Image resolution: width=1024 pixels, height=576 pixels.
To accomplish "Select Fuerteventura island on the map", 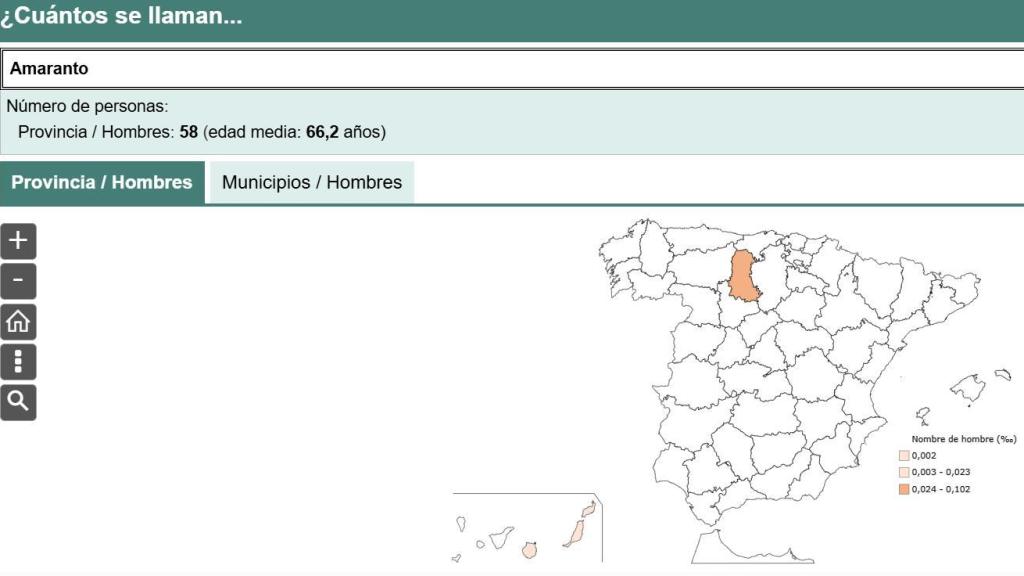I will click(x=575, y=532).
